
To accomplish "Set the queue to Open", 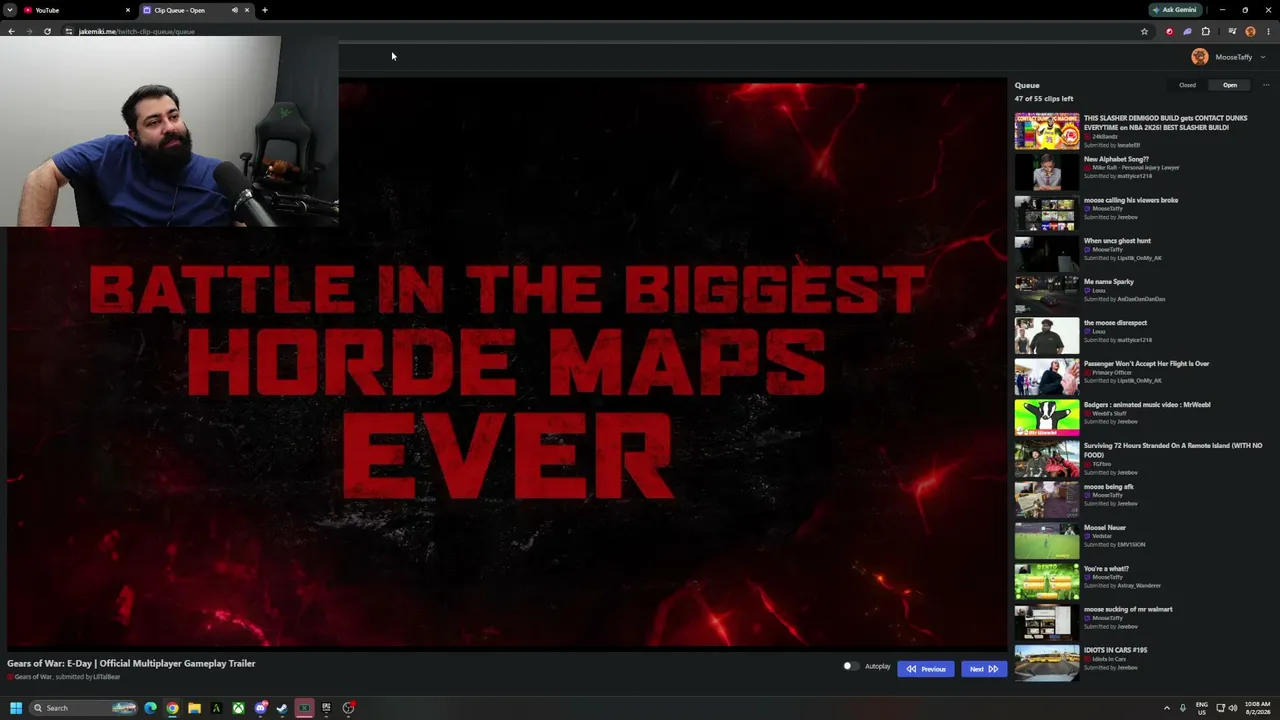I will (x=1230, y=85).
